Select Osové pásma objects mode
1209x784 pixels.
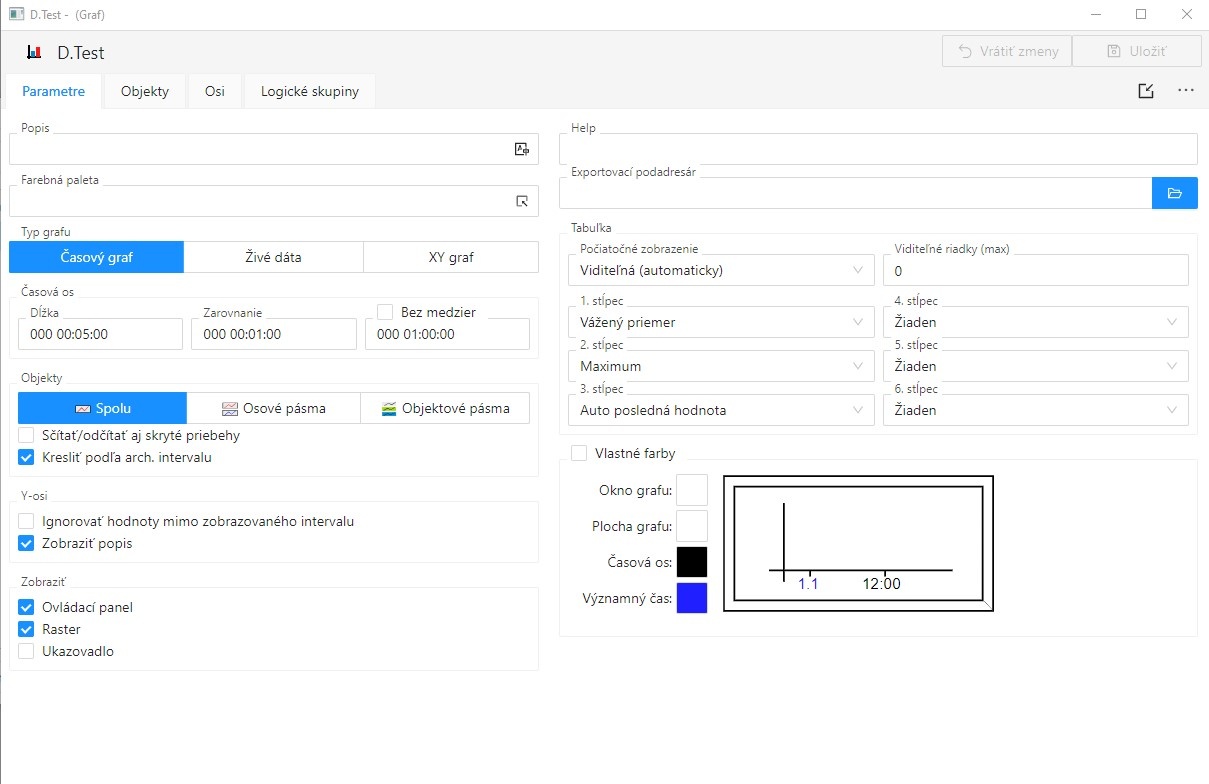point(273,408)
